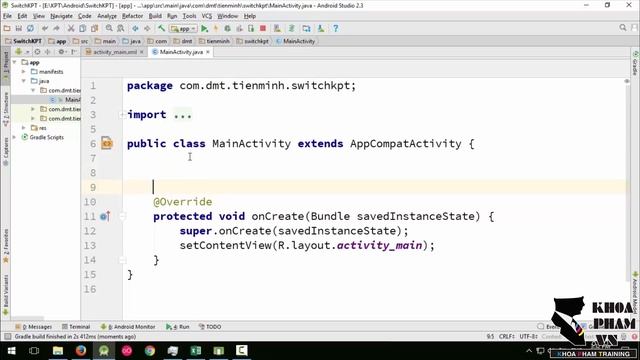Viewport: 640px width, 360px height.
Task: Open the Refactor menu
Action: coord(132,16)
